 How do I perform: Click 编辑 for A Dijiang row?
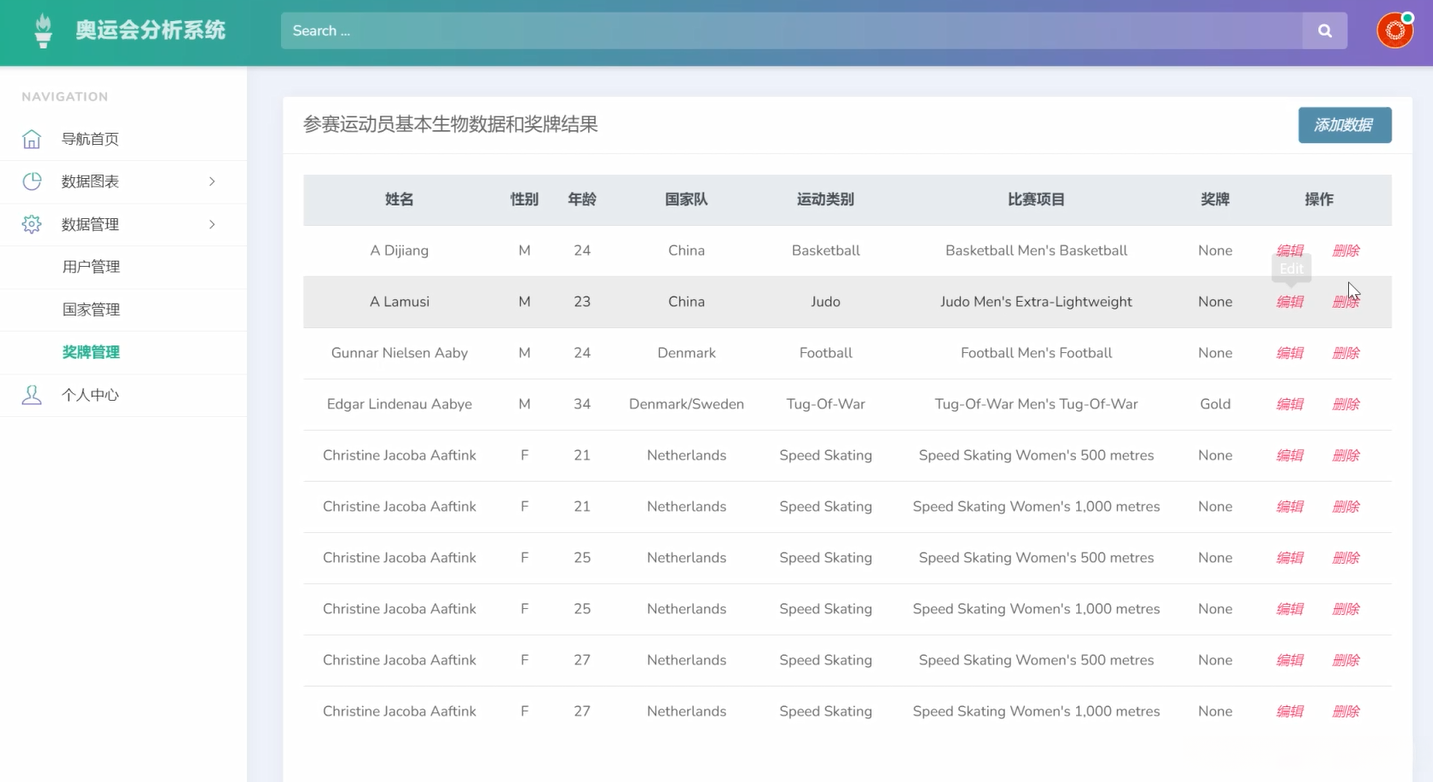[1289, 251]
